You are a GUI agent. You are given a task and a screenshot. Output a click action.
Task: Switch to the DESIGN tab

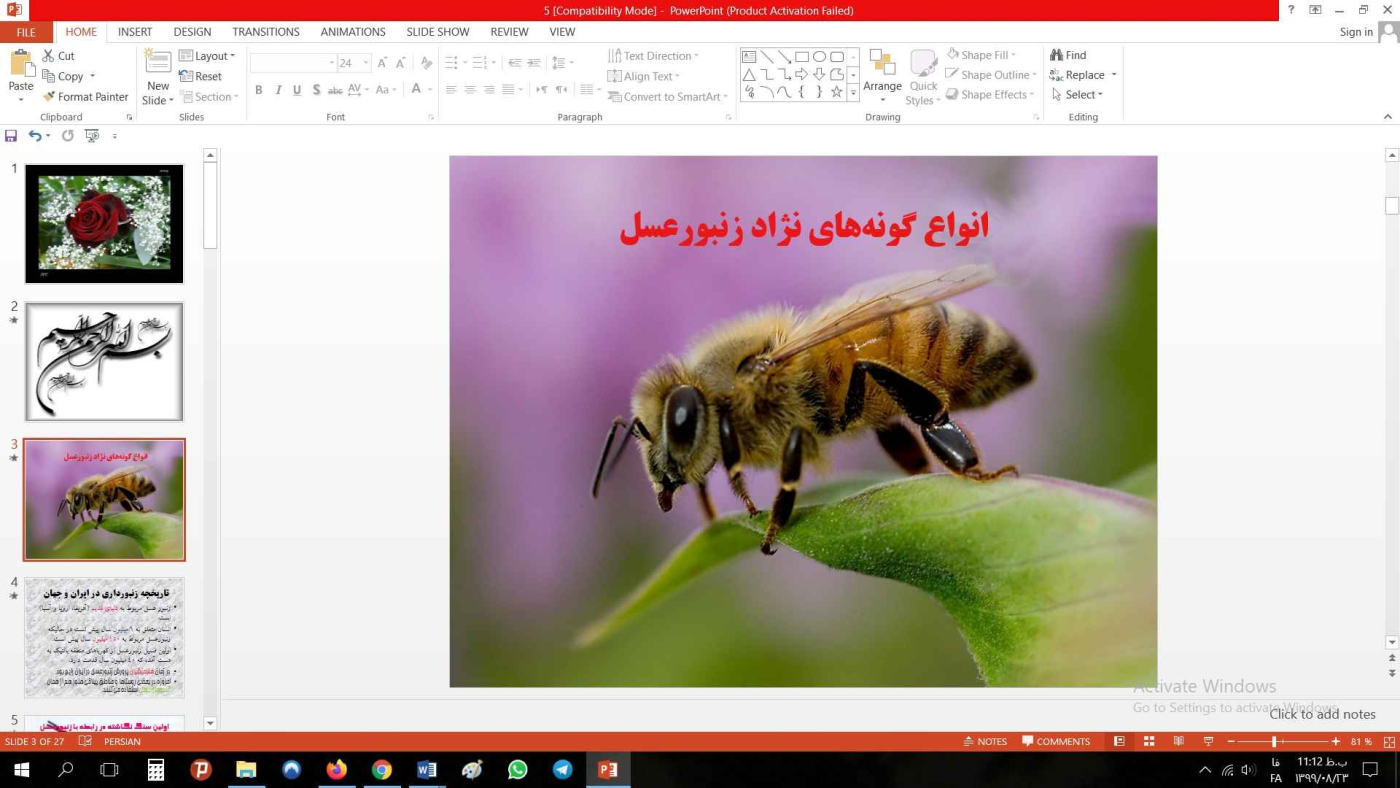point(192,32)
